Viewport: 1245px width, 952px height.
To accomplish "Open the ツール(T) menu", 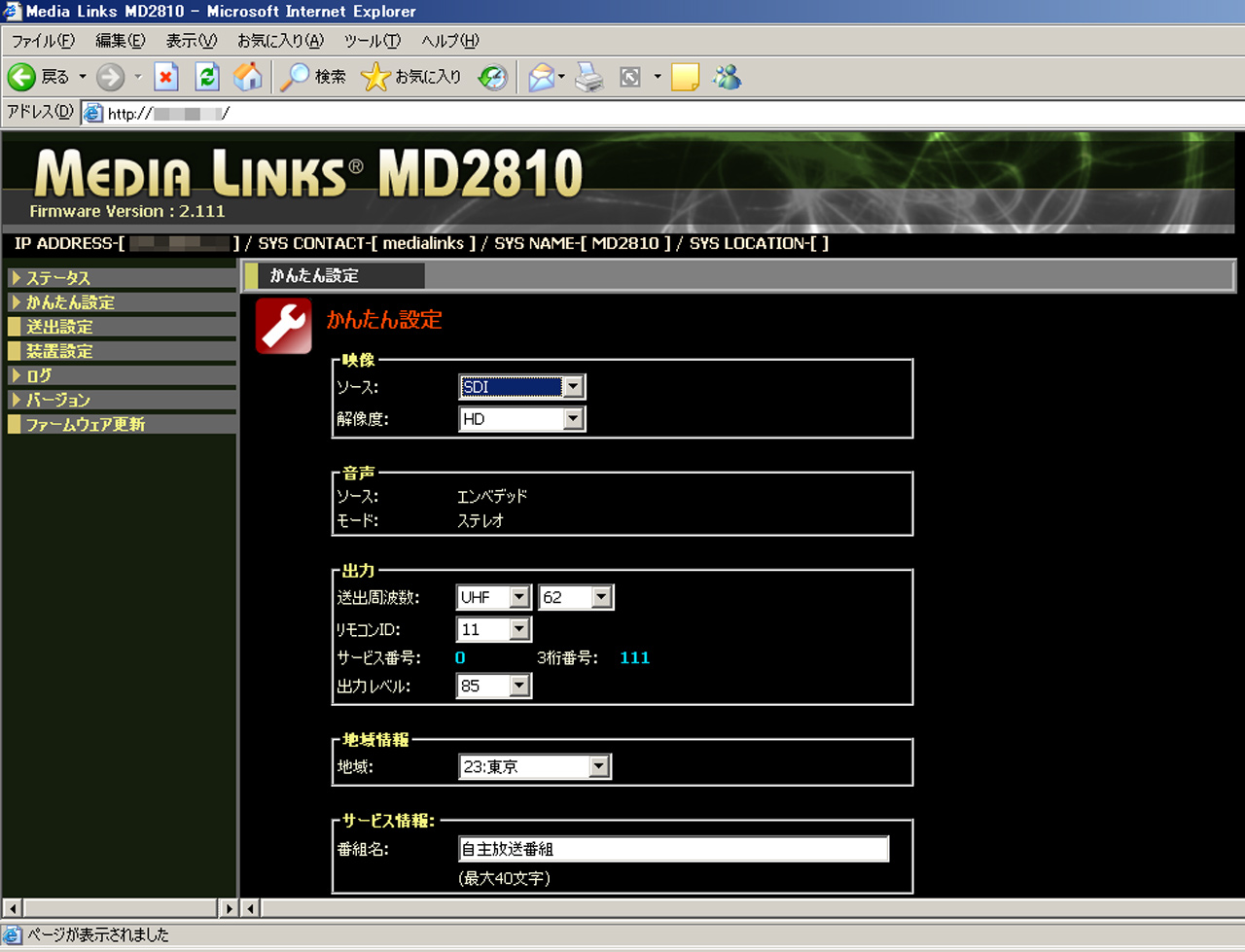I will (x=372, y=41).
